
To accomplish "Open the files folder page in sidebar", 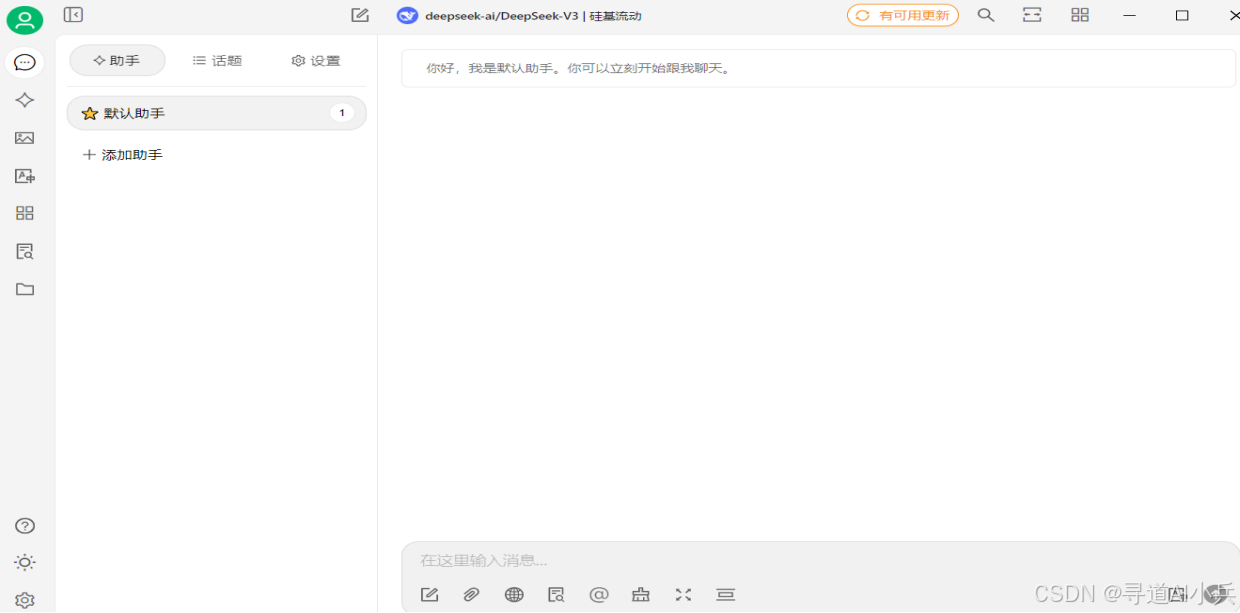I will click(x=25, y=289).
